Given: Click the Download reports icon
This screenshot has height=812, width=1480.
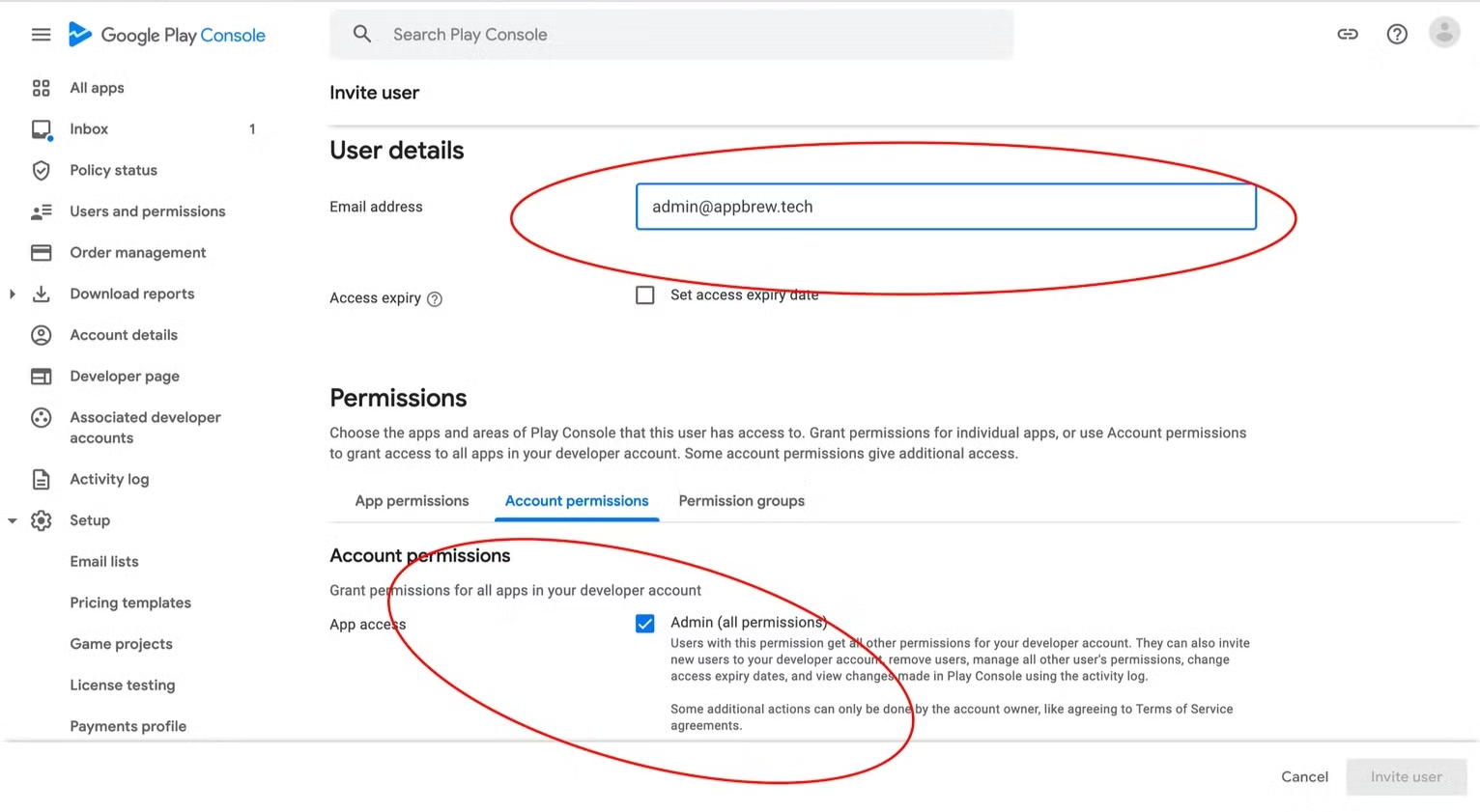Looking at the screenshot, I should (41, 294).
